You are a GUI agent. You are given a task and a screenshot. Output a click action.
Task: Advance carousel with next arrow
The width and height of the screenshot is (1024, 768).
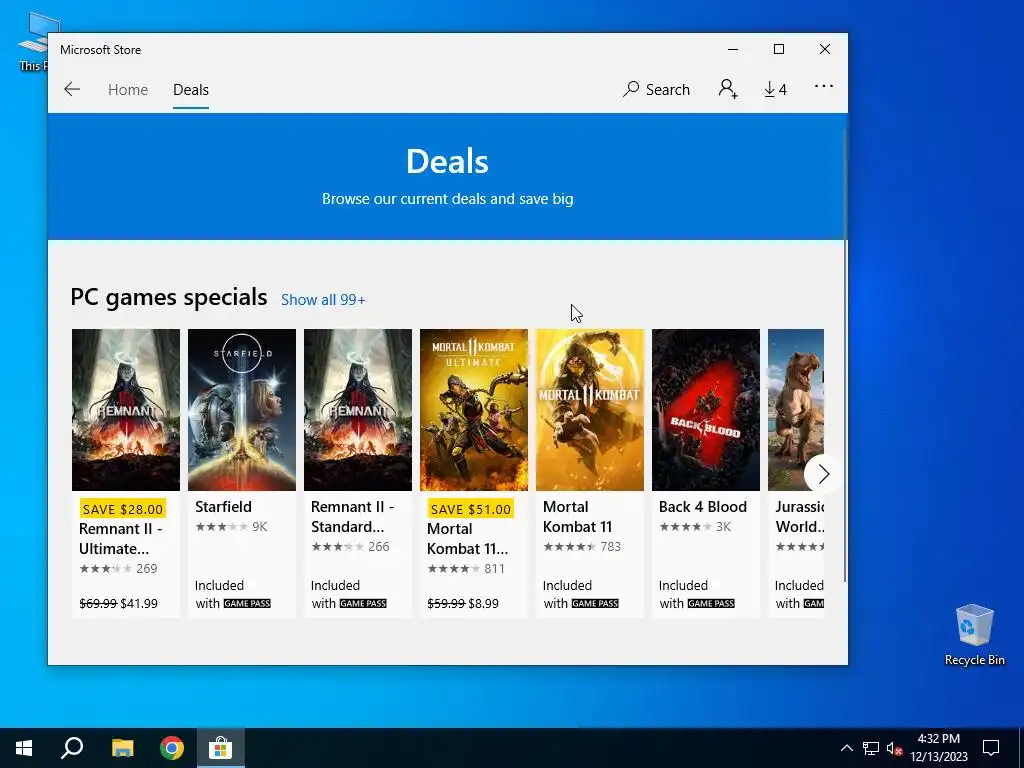pyautogui.click(x=823, y=474)
